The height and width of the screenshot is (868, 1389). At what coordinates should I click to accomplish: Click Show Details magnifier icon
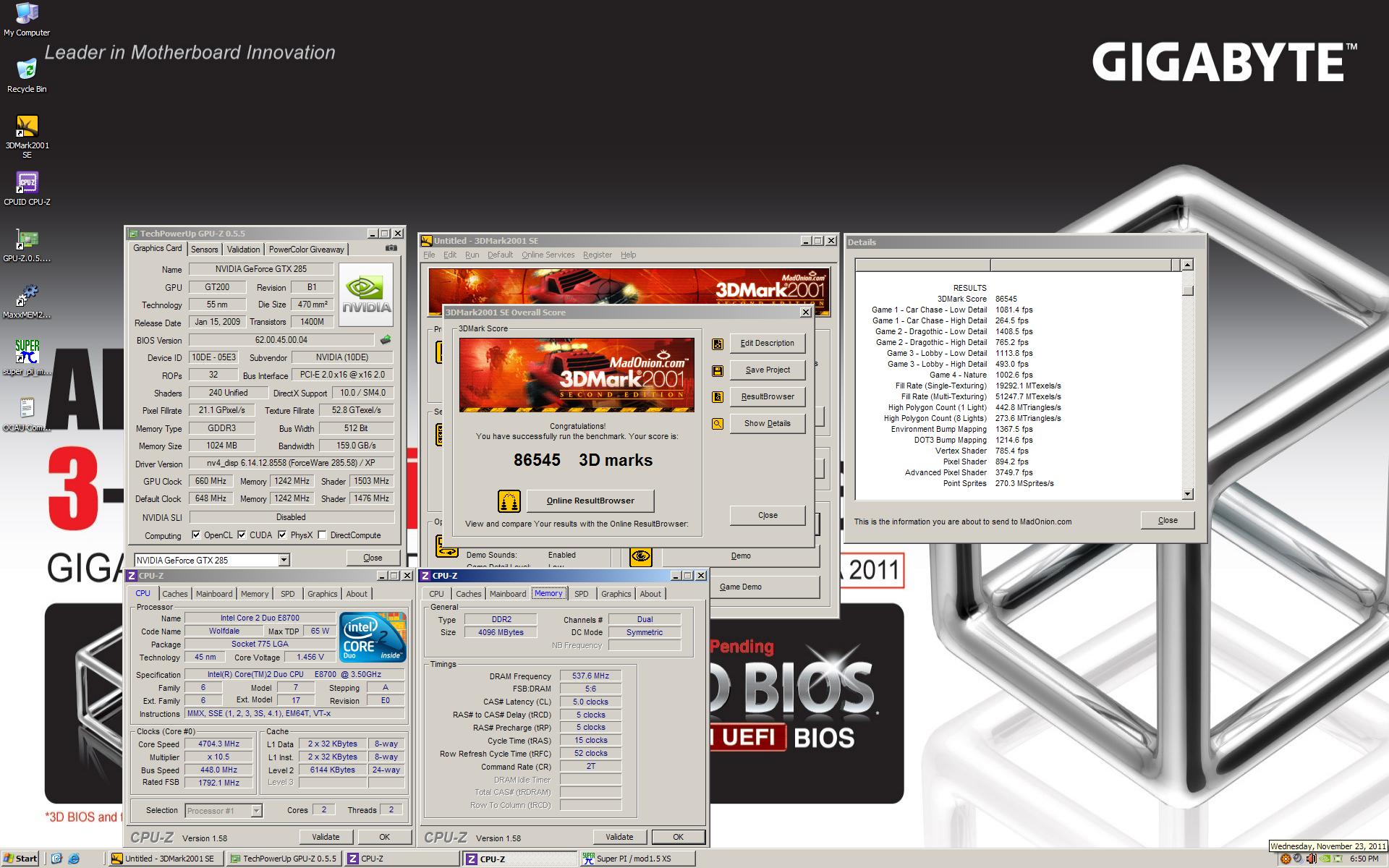(x=718, y=424)
